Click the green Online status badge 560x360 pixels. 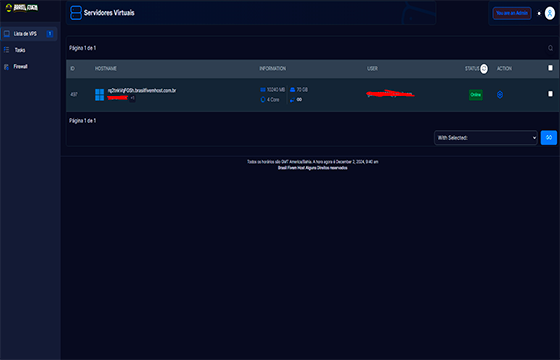(x=476, y=95)
